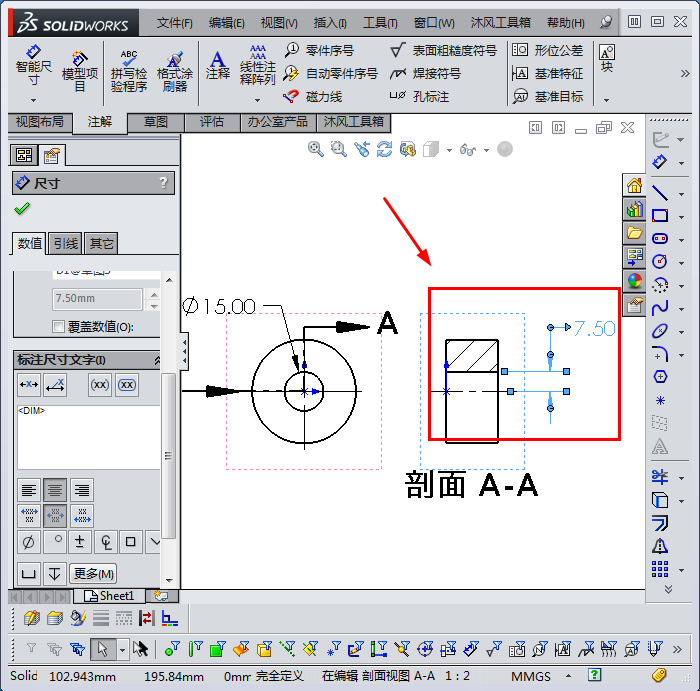Switch to the 引线 leaders tab

pos(66,243)
